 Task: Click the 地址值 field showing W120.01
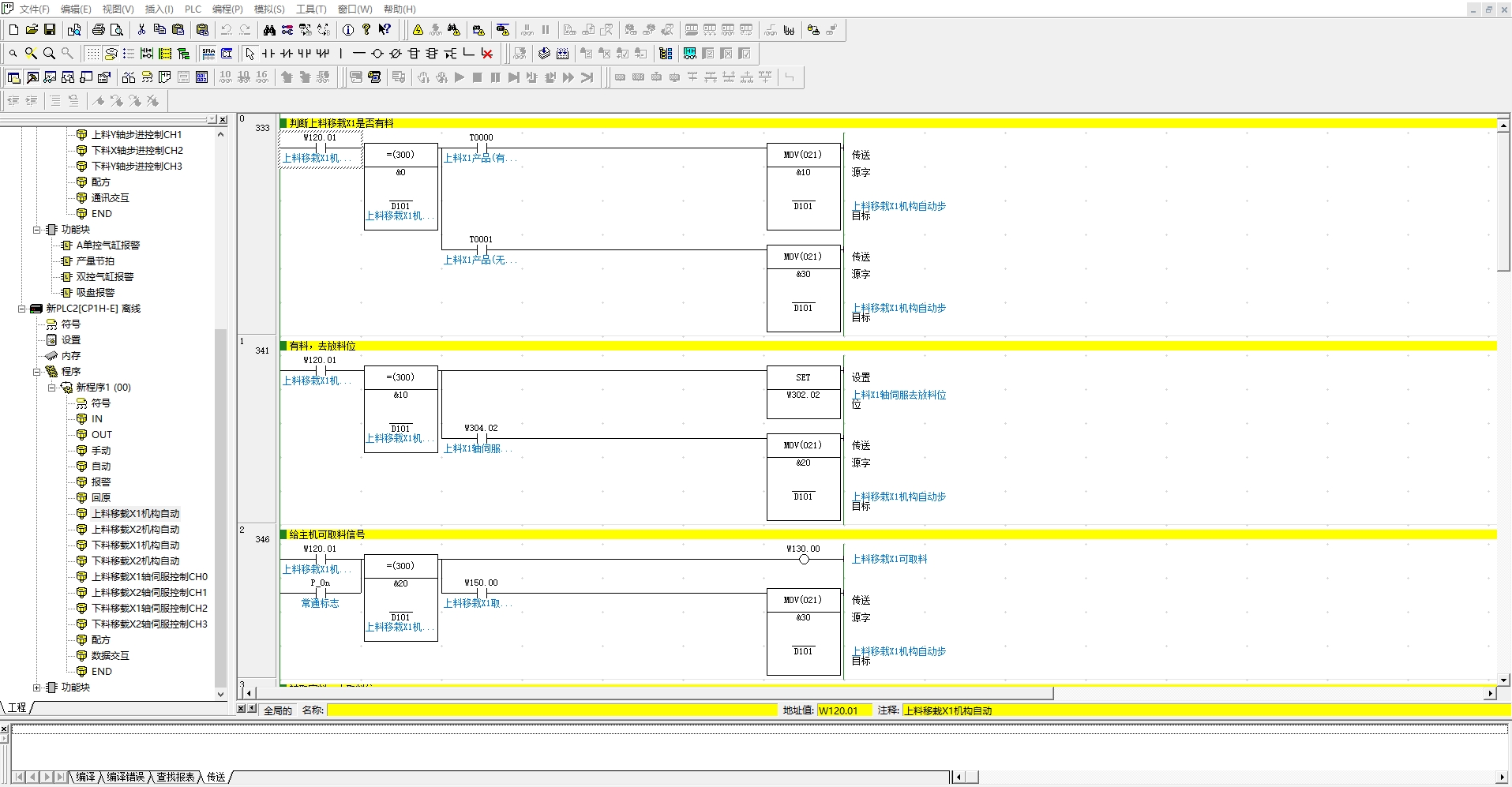tap(844, 710)
